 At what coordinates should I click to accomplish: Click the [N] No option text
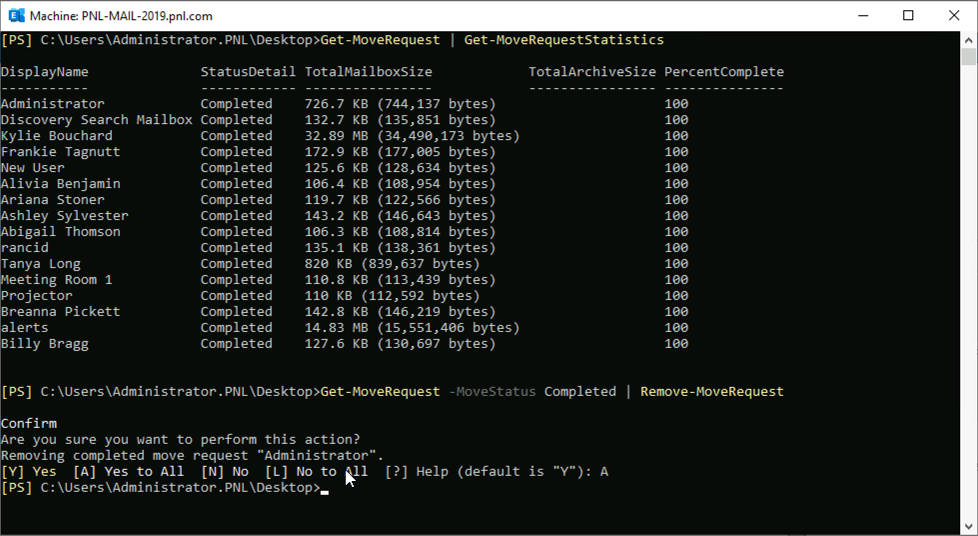(x=225, y=472)
